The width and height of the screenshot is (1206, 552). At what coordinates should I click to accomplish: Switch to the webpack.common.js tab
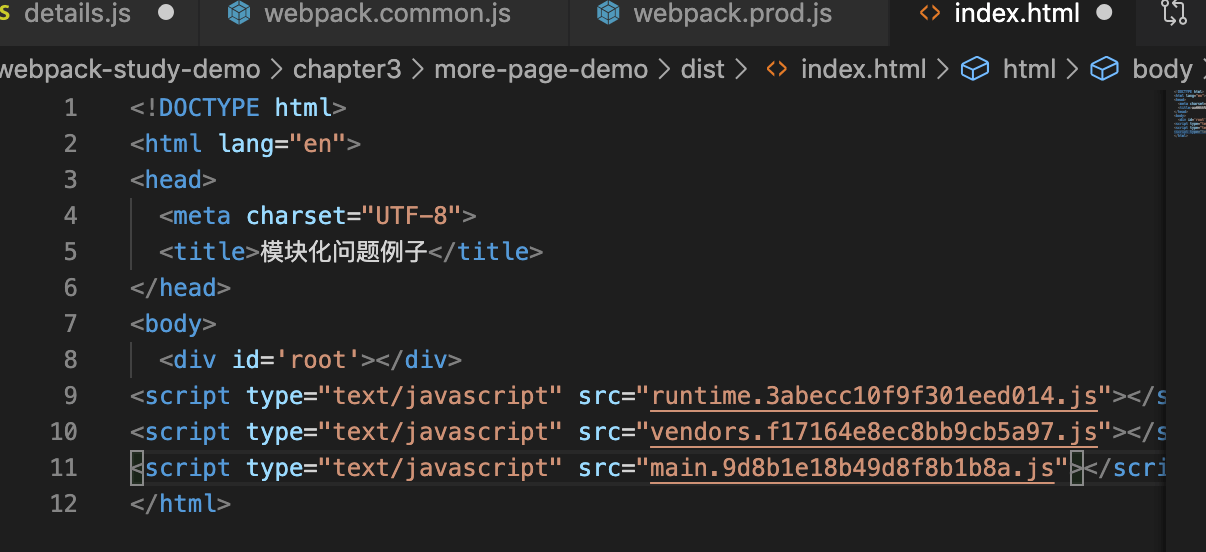tap(387, 14)
